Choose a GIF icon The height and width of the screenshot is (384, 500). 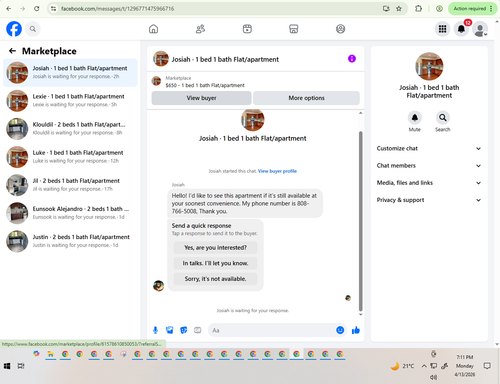198,330
